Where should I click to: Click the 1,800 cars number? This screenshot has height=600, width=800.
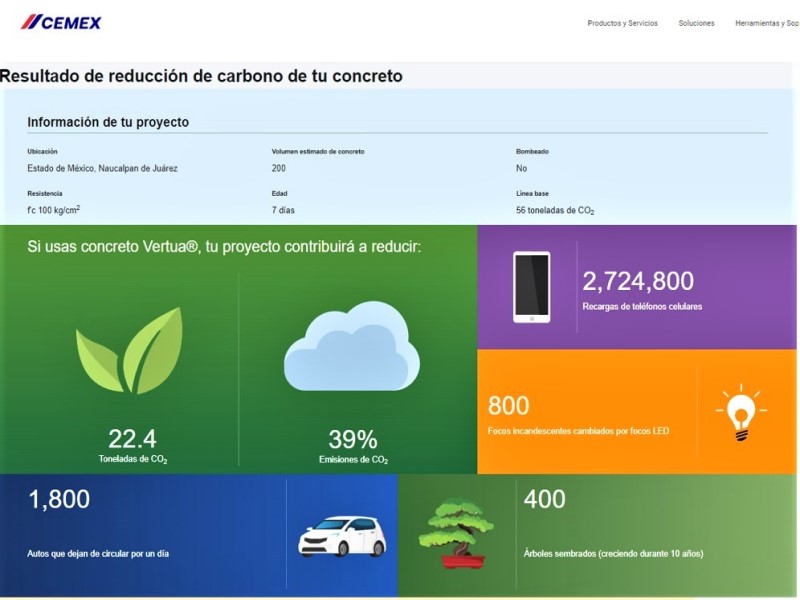(59, 499)
